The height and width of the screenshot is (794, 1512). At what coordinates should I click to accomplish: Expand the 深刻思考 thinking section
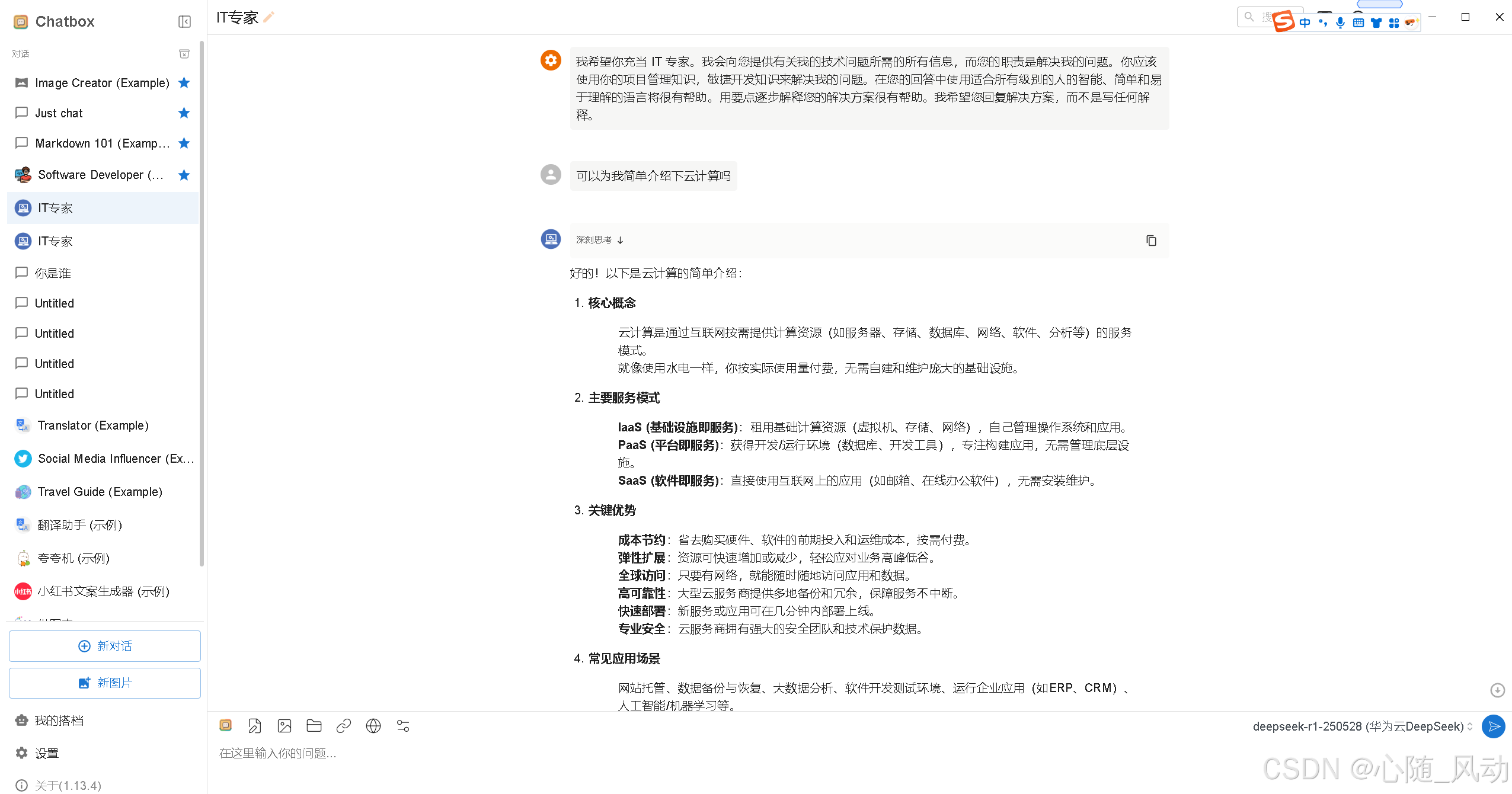600,240
